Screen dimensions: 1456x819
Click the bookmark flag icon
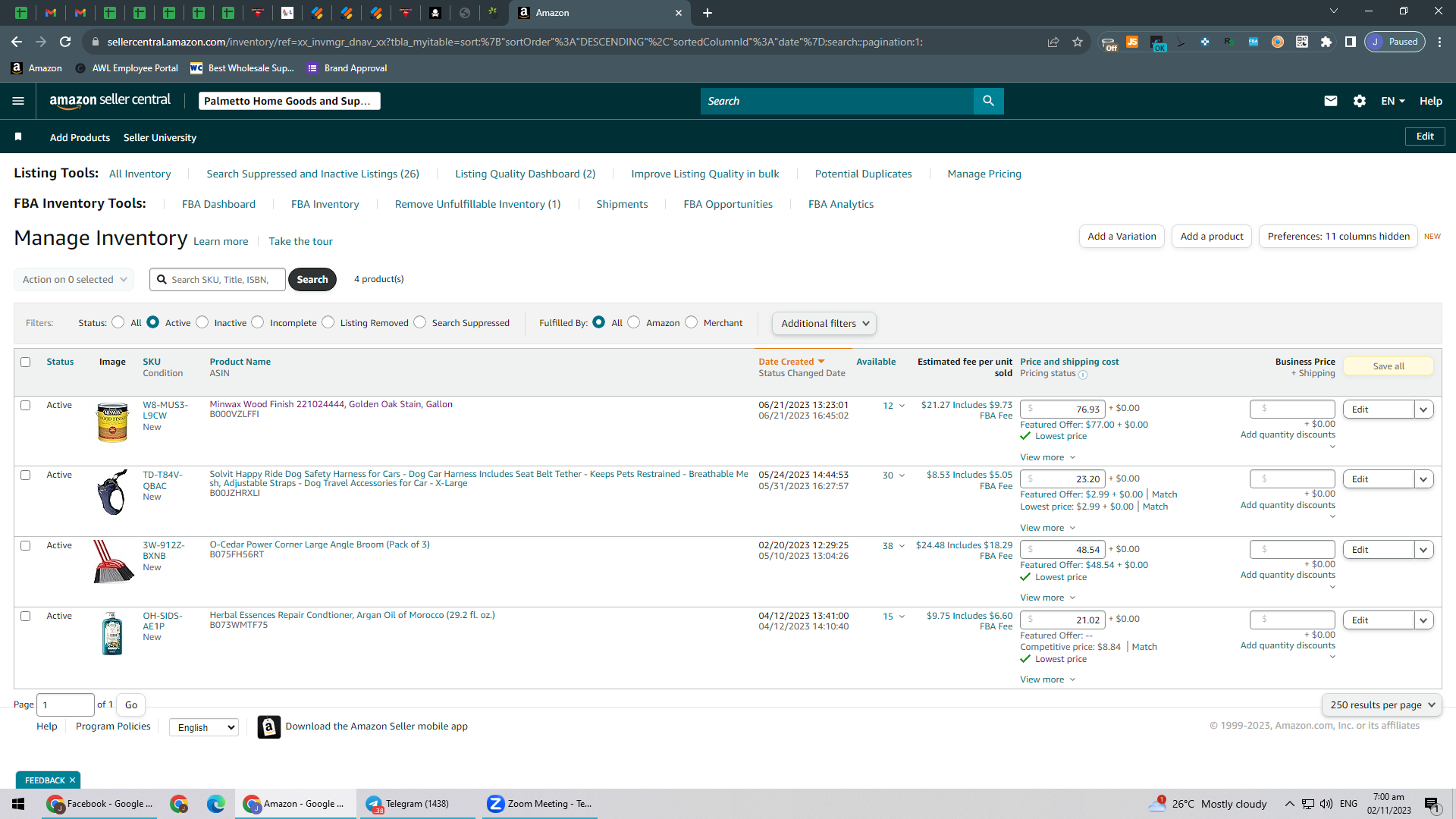click(18, 136)
